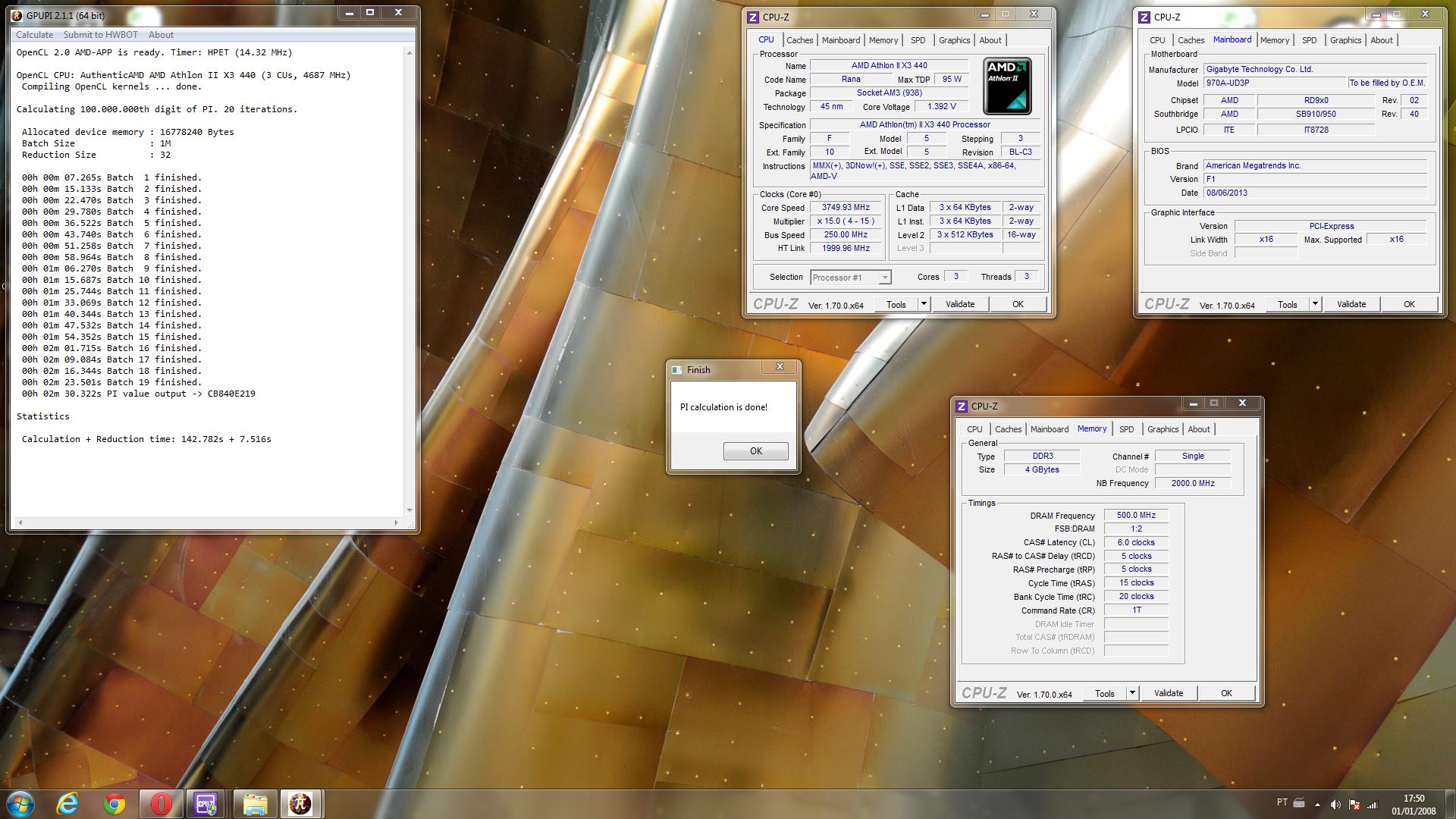The image size is (1456, 819).
Task: Click CPU-Z Mainboard window title icon
Action: tap(1144, 17)
